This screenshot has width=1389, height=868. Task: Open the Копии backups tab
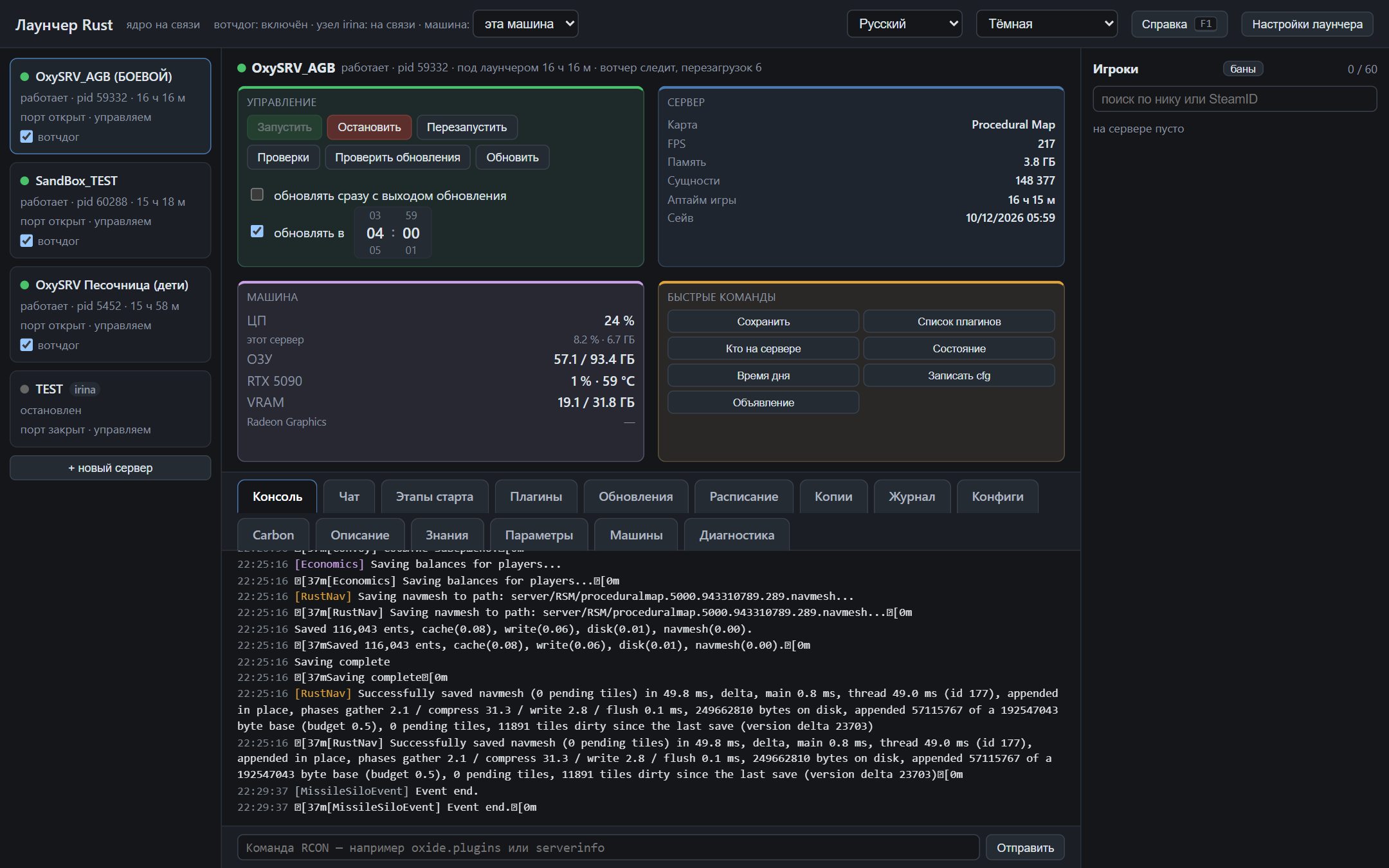click(x=833, y=496)
